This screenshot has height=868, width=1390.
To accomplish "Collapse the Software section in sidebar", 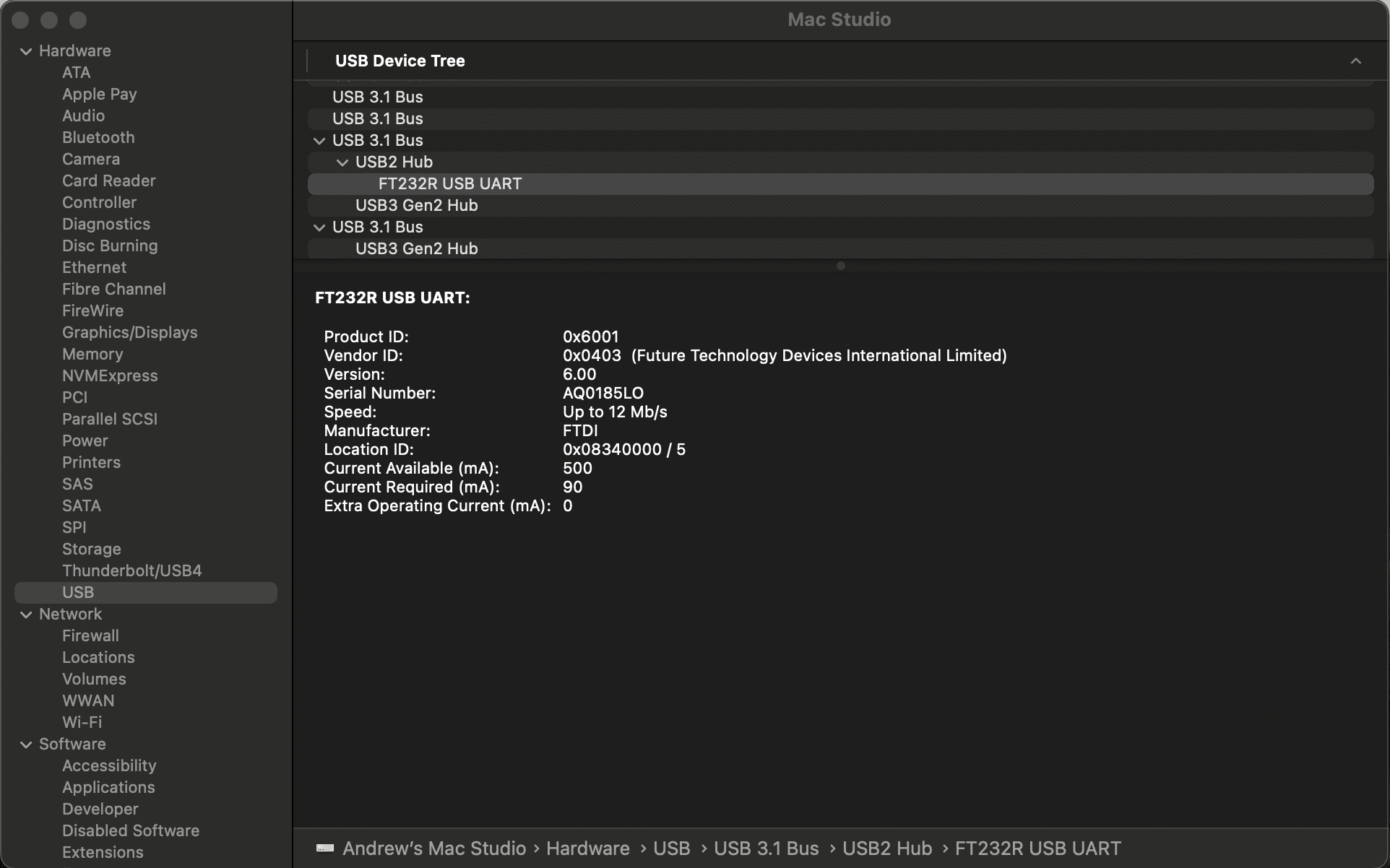I will (26, 745).
